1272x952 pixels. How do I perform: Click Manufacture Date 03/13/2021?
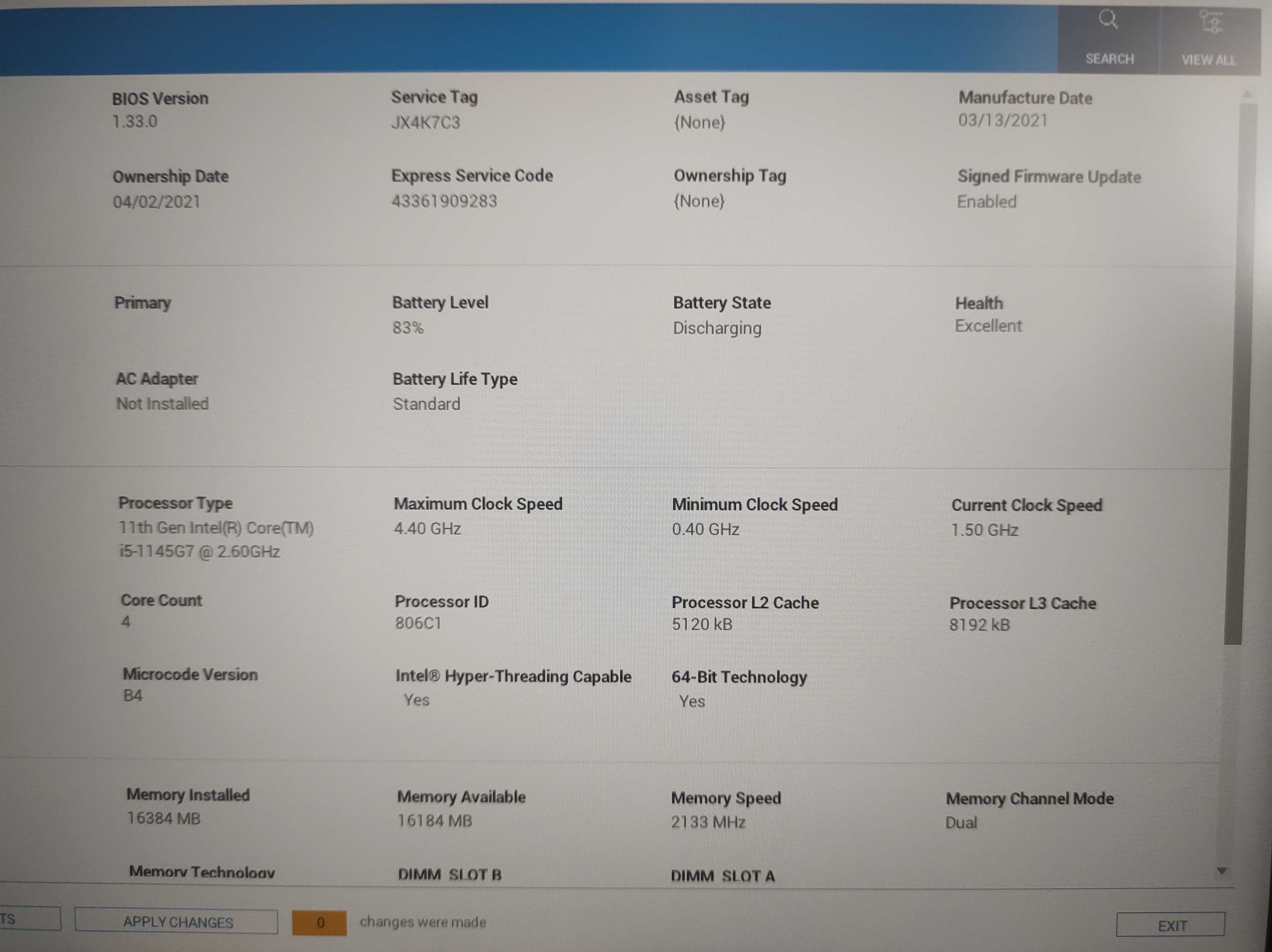(x=1002, y=121)
